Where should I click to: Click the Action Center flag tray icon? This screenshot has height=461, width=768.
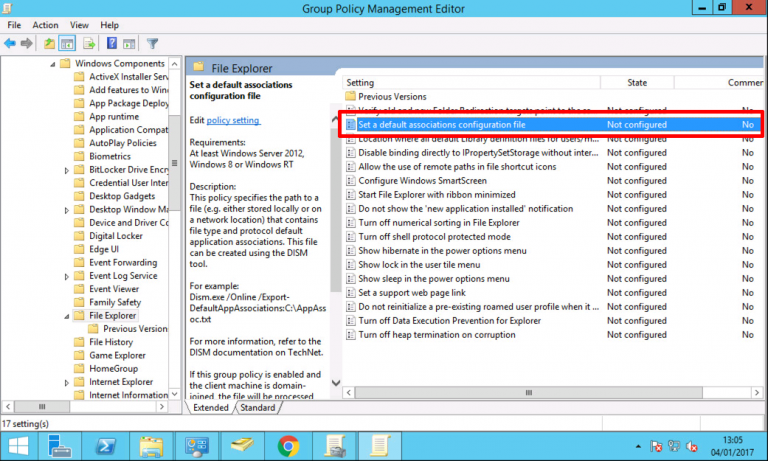[656, 446]
